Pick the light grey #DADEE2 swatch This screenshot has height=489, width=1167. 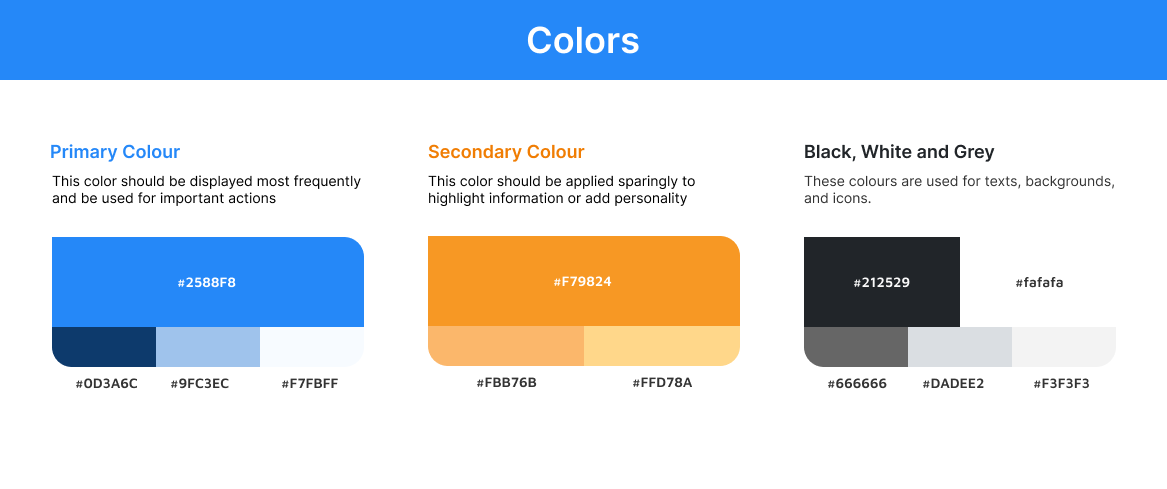(960, 347)
